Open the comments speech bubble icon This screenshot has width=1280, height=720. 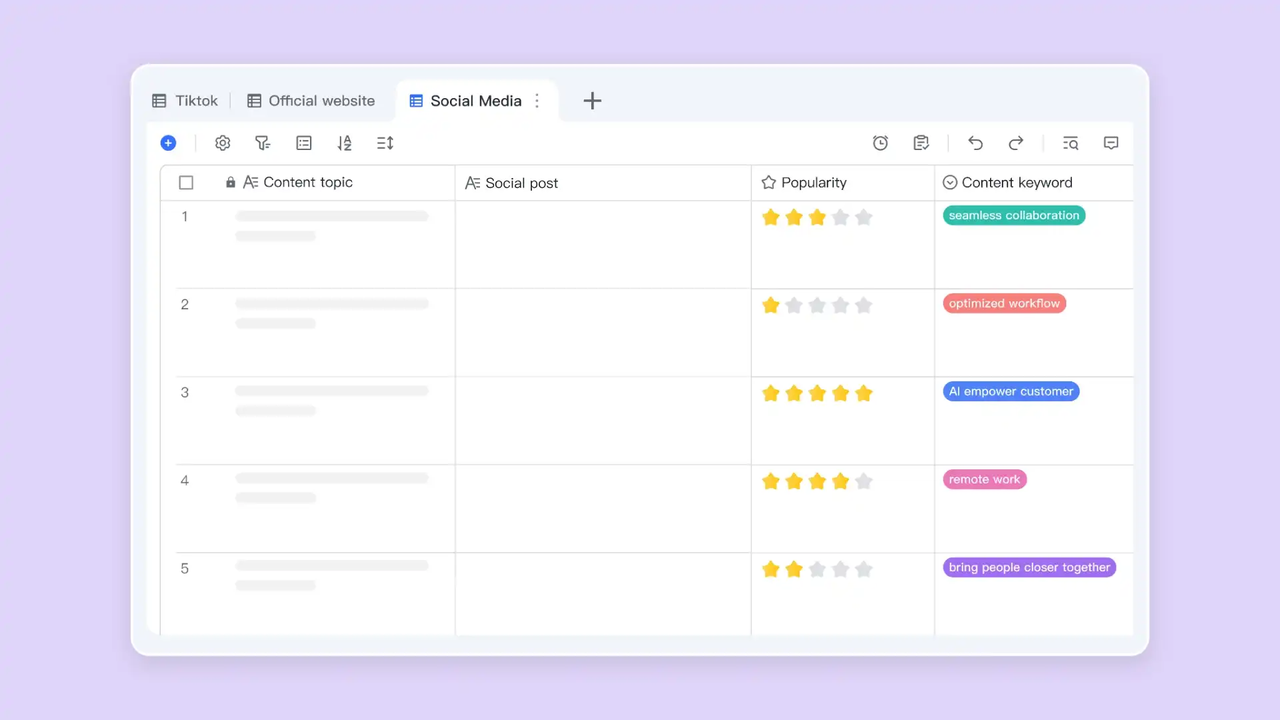pos(1111,143)
